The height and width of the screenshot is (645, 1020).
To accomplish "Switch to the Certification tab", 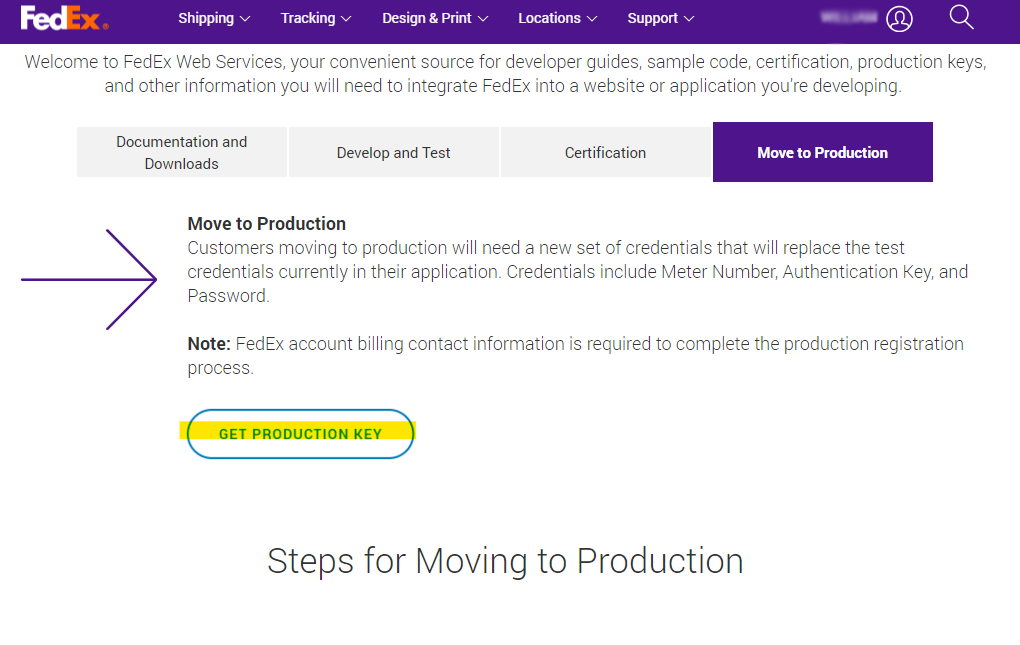I will pyautogui.click(x=605, y=152).
